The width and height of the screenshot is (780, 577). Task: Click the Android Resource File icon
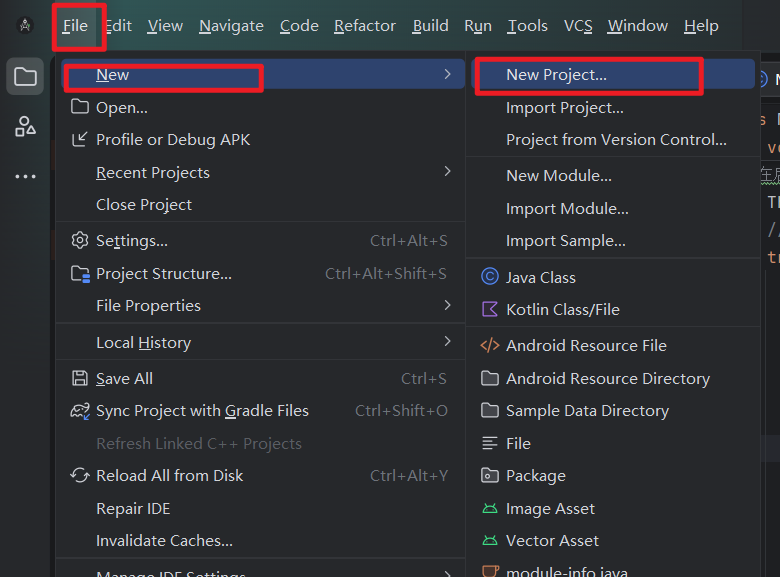489,345
